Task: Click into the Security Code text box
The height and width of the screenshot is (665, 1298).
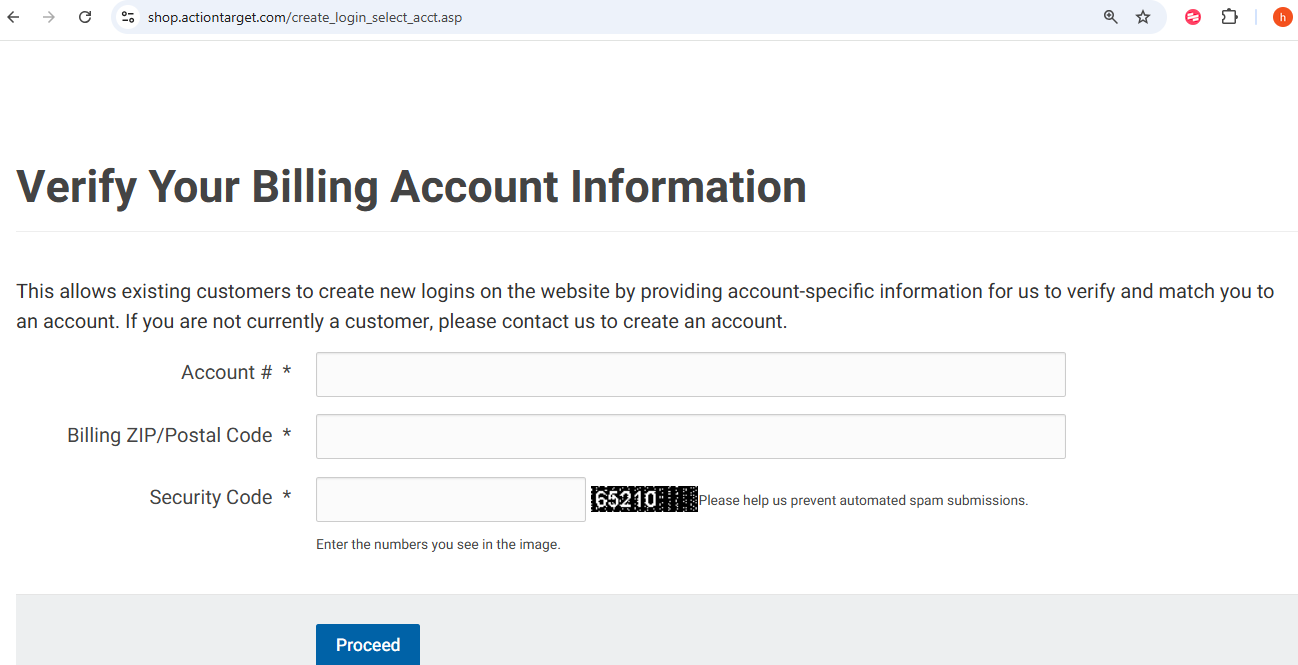Action: click(x=450, y=499)
